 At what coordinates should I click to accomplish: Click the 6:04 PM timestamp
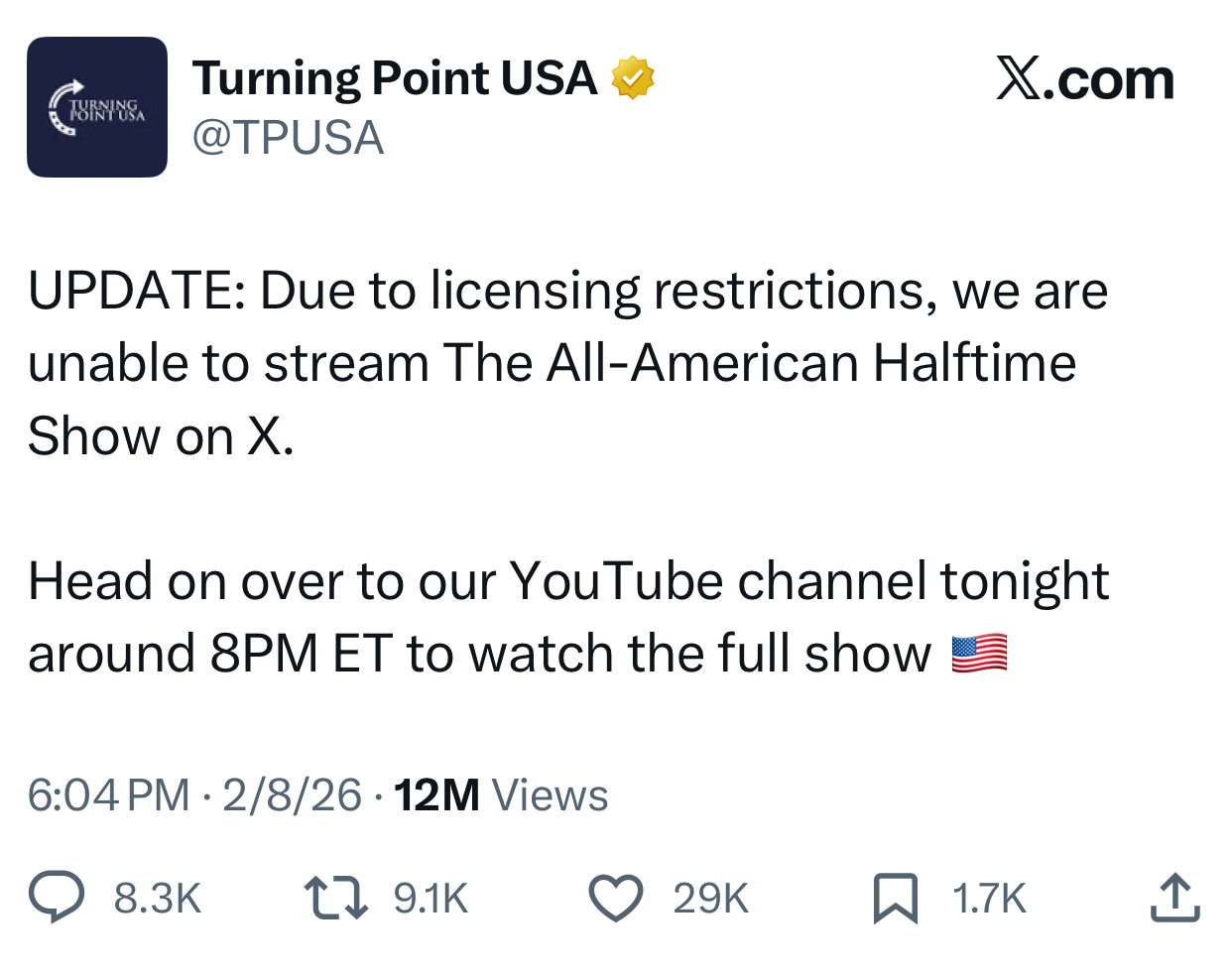click(108, 795)
